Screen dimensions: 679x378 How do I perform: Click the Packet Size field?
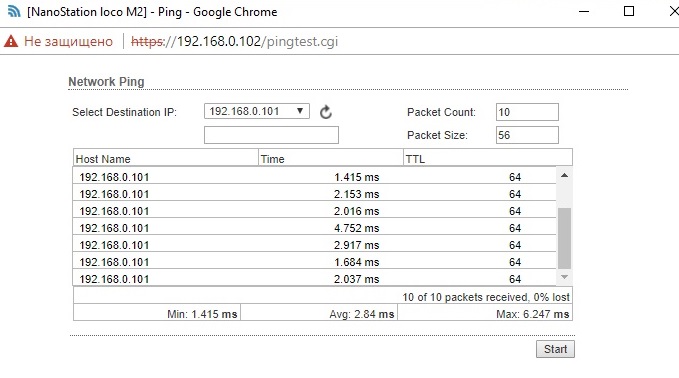(x=527, y=135)
